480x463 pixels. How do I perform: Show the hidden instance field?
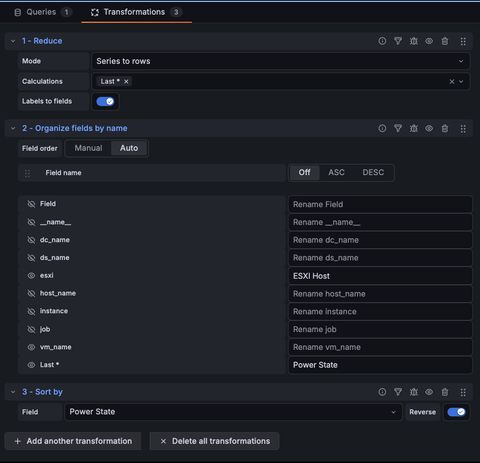(x=31, y=311)
